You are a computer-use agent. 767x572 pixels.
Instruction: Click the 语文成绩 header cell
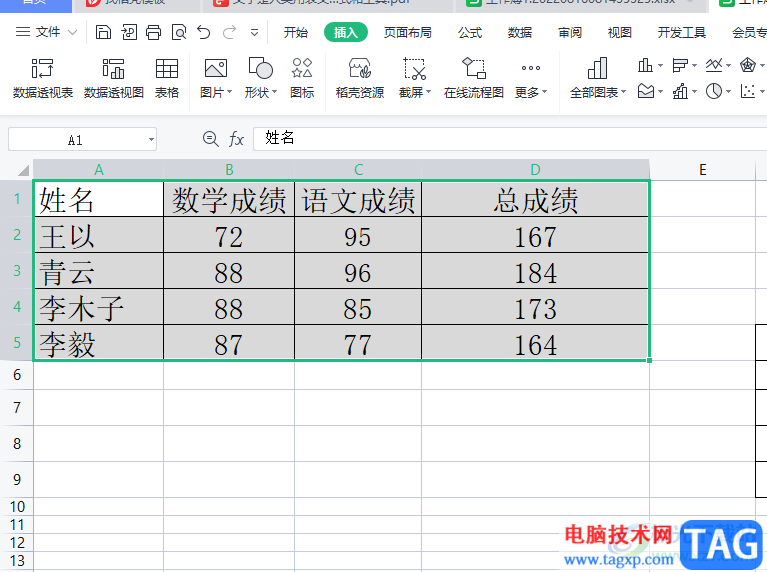[358, 199]
